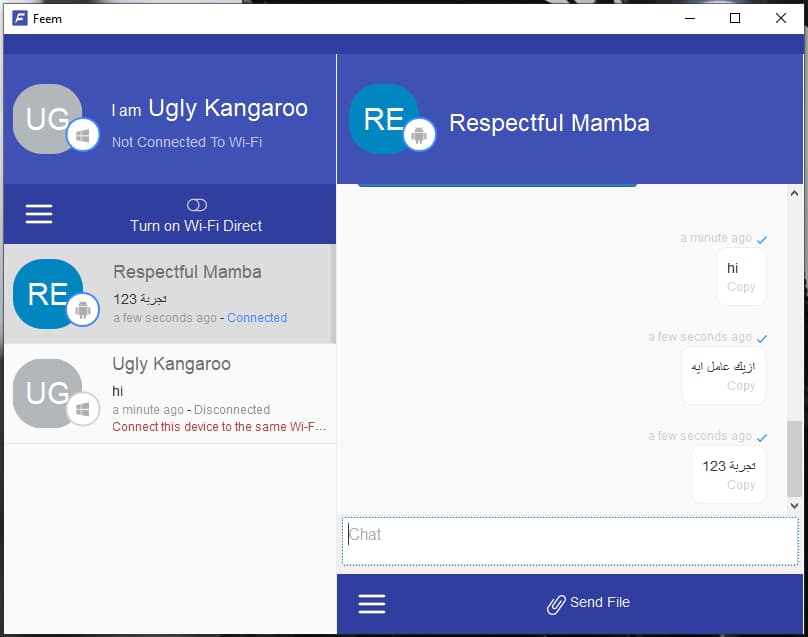
Task: Copy the 'hi' message
Action: (741, 287)
